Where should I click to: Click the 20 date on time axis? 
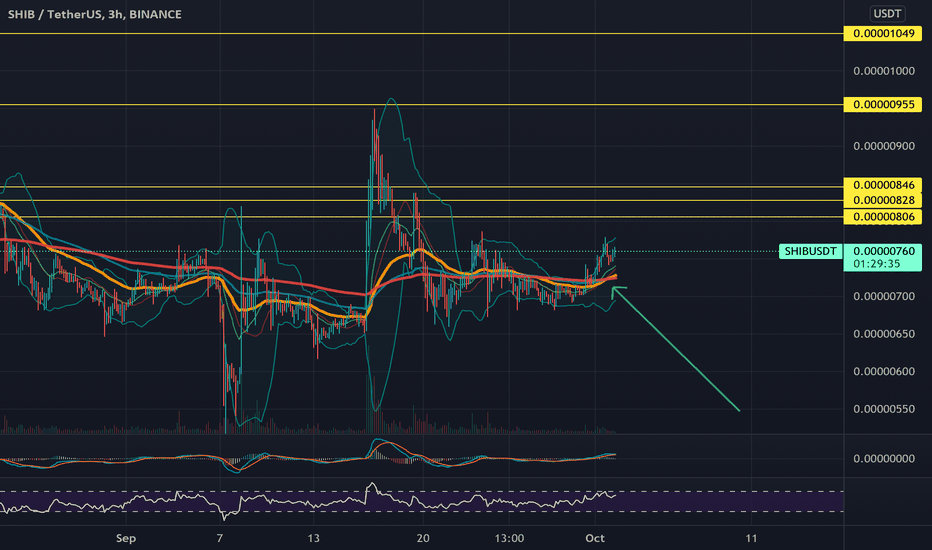(x=423, y=538)
